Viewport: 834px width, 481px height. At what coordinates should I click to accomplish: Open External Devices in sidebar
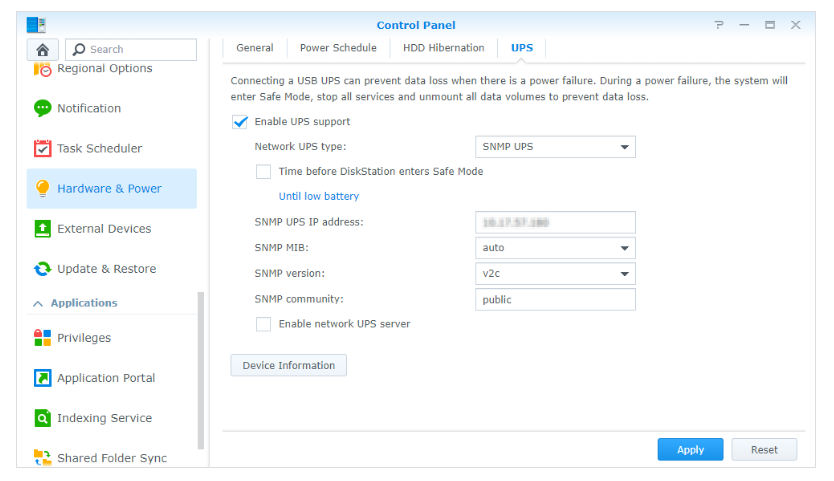click(112, 229)
